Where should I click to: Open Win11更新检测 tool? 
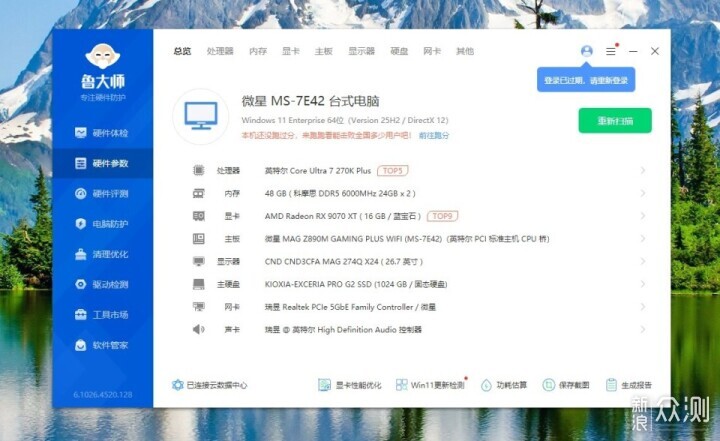tap(431, 385)
